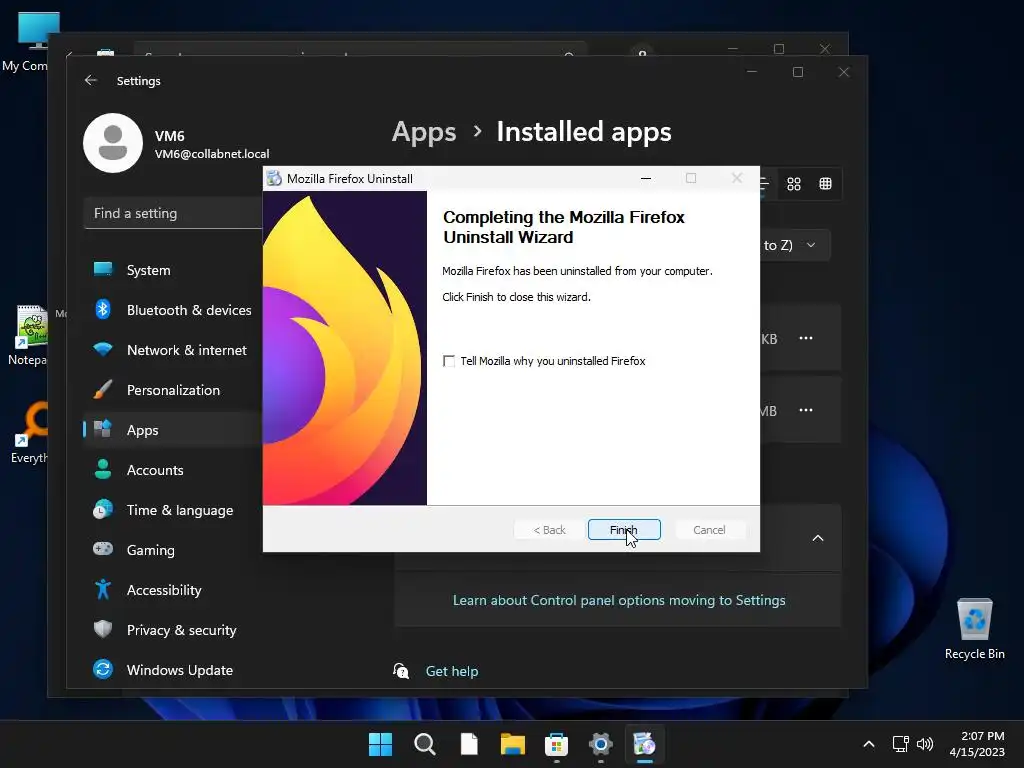
Task: Click the Get help headset icon
Action: click(401, 671)
